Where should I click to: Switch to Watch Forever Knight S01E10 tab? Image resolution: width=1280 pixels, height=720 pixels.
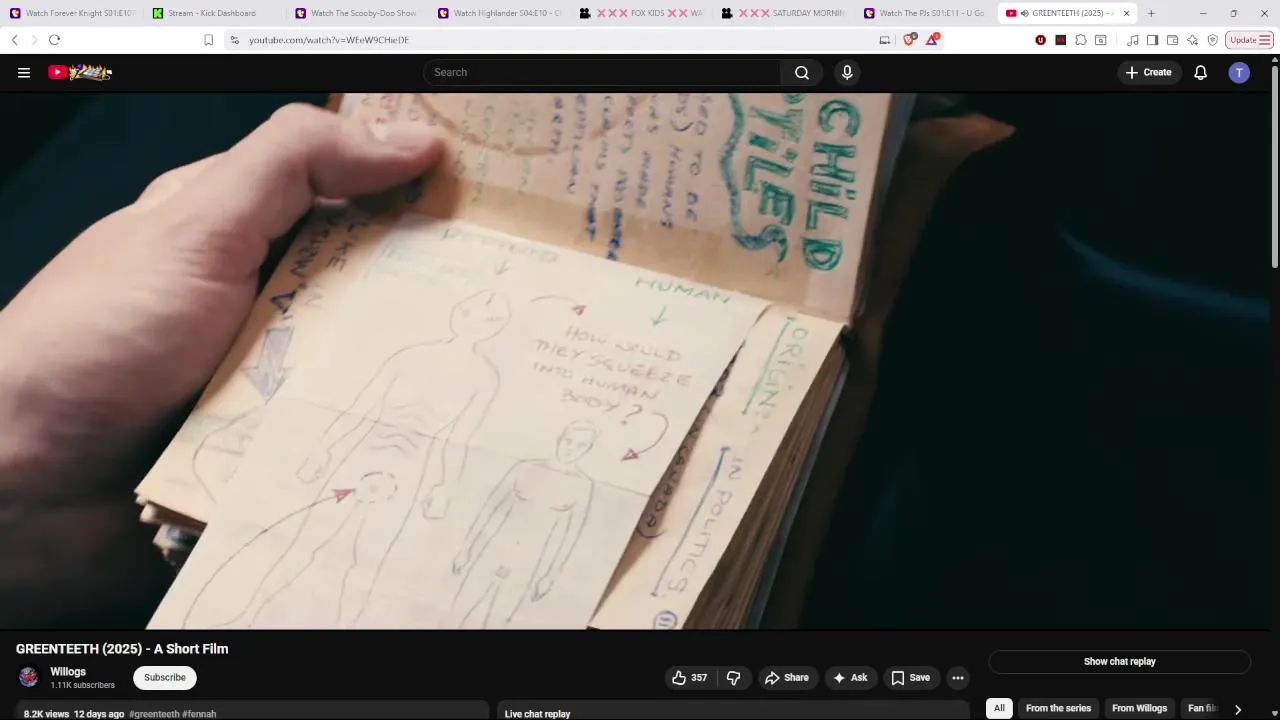(72, 13)
